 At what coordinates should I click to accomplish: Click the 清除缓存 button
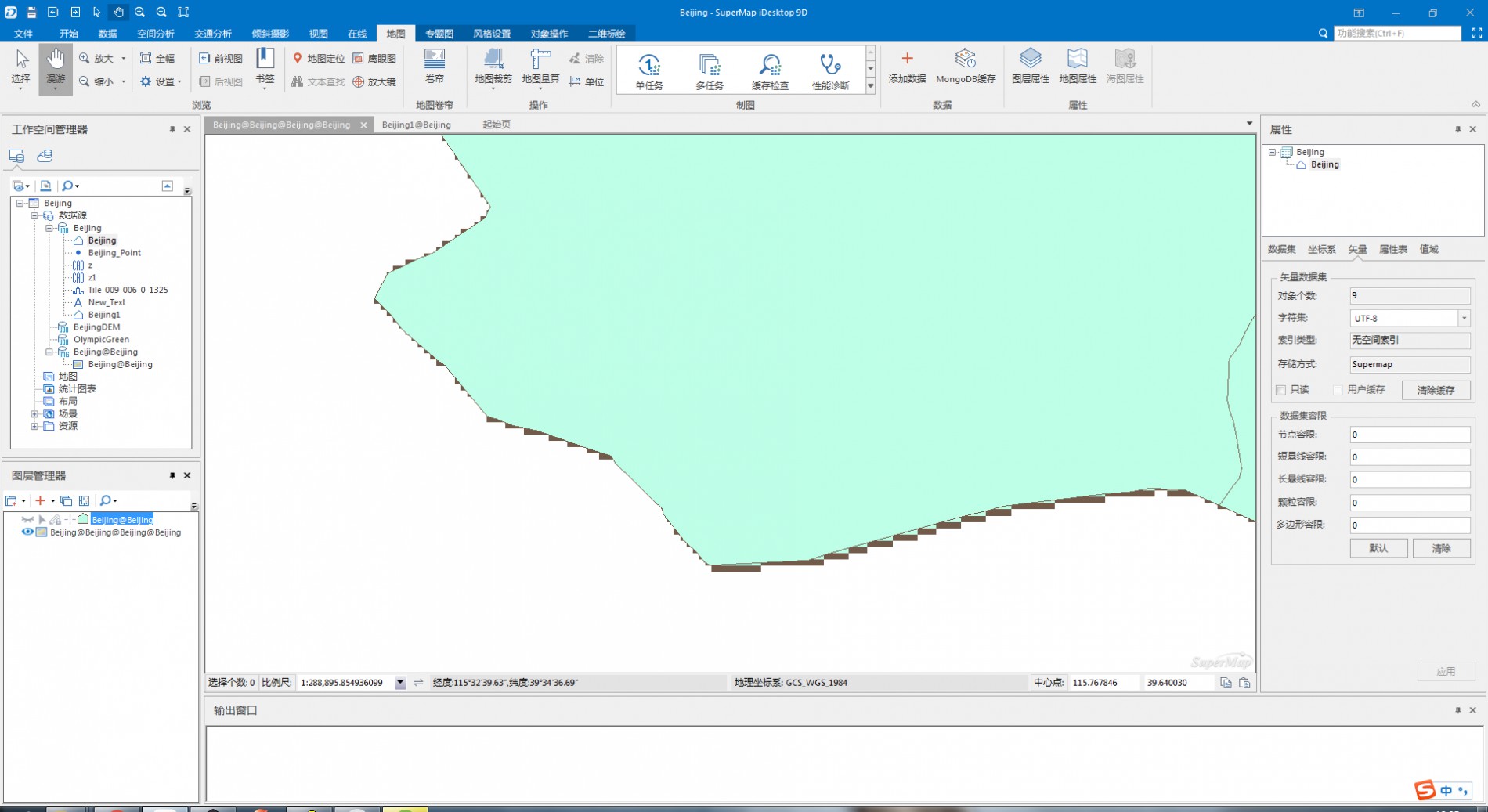click(1436, 390)
